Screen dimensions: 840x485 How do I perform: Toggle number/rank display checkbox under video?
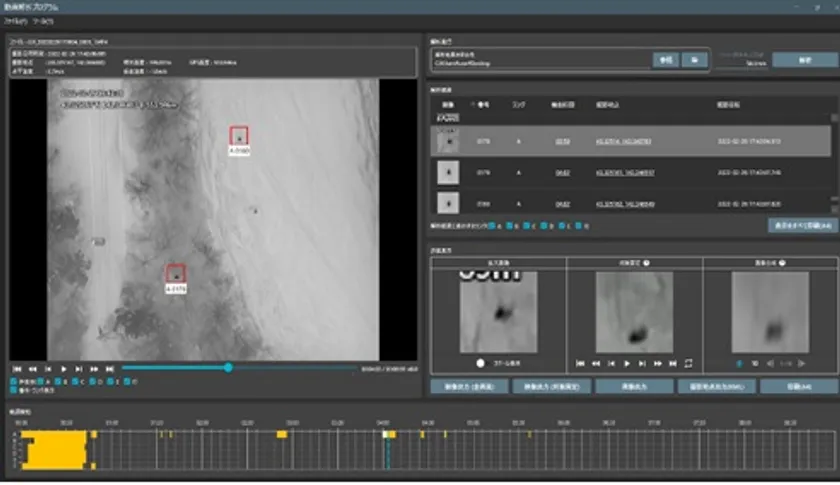[13, 389]
